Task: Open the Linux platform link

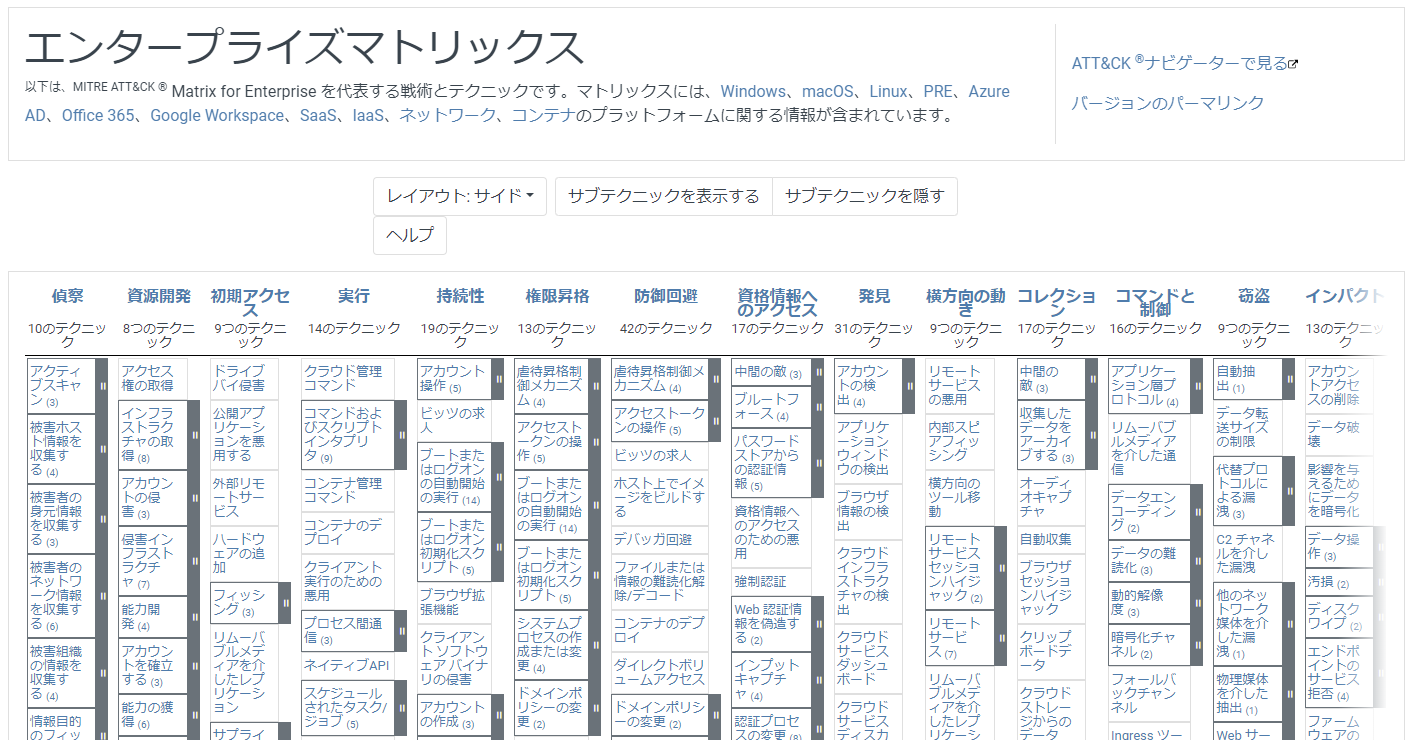Action: [x=888, y=91]
